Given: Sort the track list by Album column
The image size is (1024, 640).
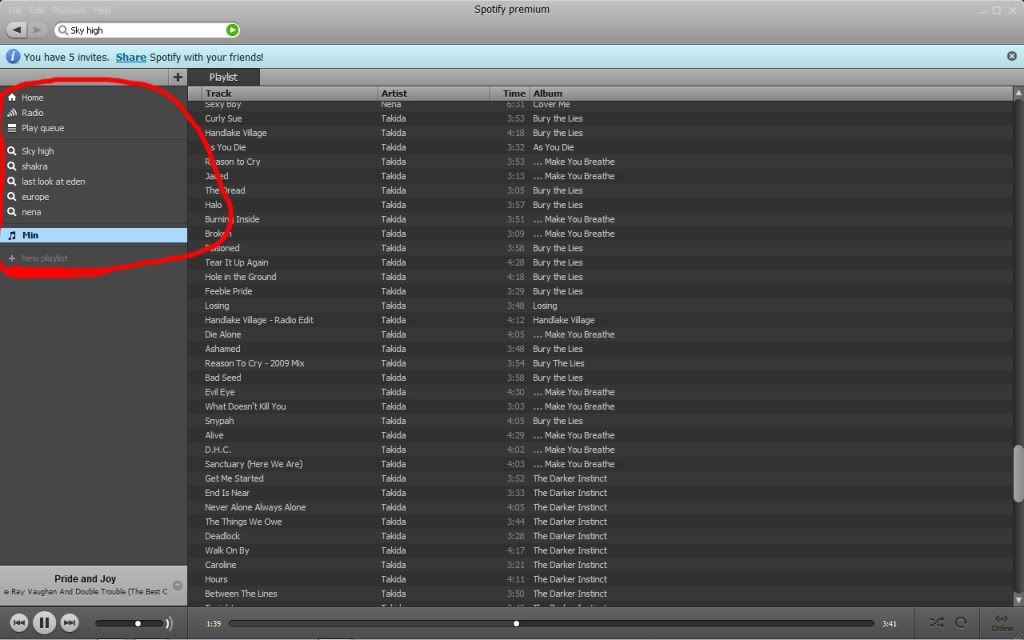Looking at the screenshot, I should tap(547, 93).
